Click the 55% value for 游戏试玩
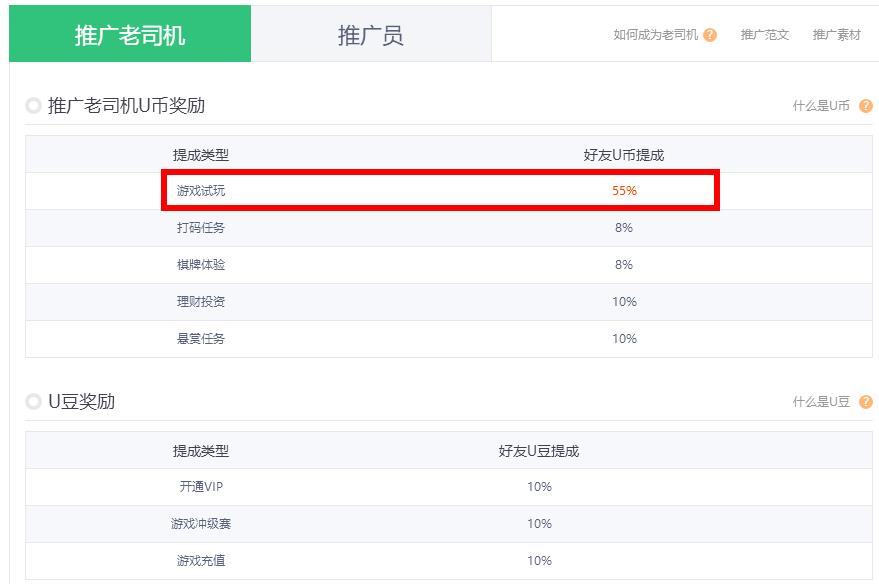879x584 pixels. pos(624,191)
